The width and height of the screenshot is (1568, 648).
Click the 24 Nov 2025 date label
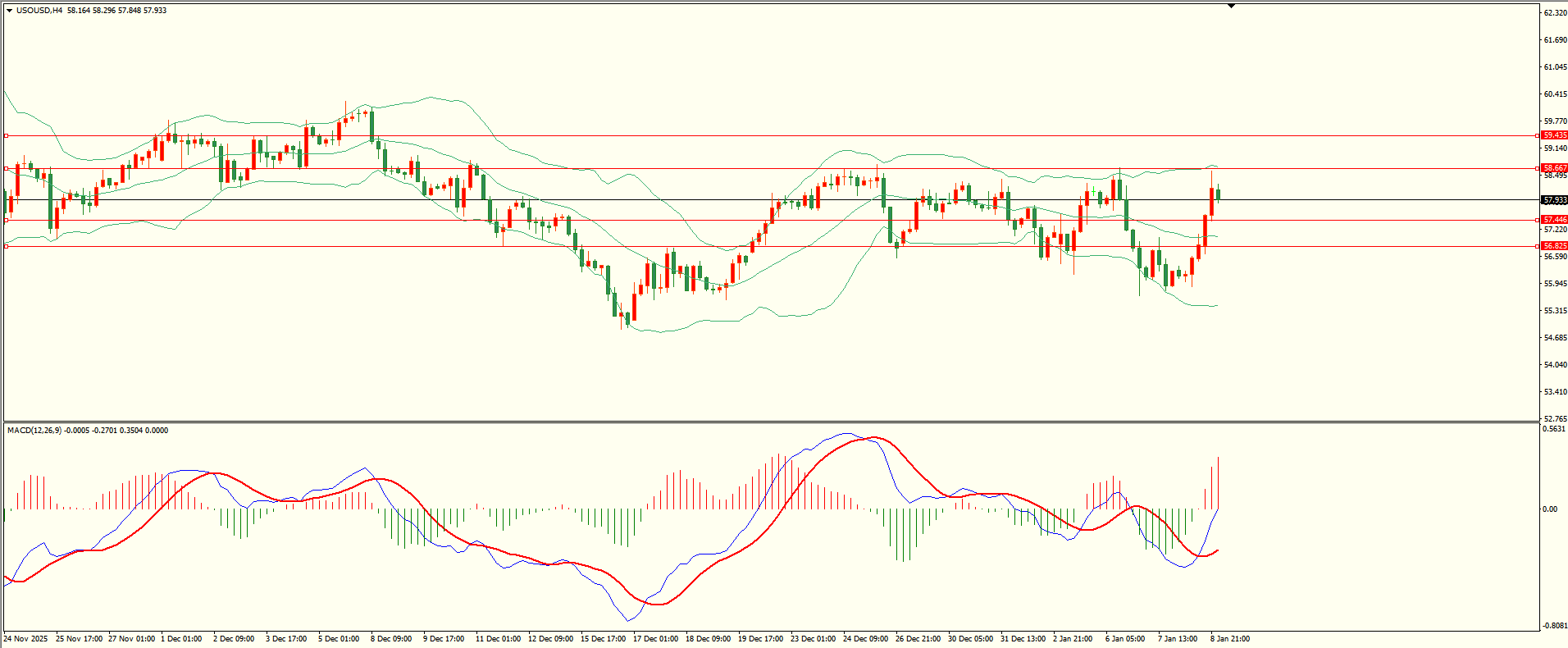[x=25, y=639]
